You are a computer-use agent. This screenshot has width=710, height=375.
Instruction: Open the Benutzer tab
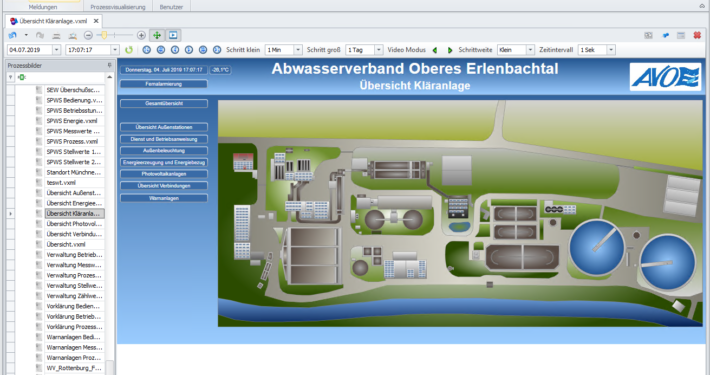pos(171,7)
